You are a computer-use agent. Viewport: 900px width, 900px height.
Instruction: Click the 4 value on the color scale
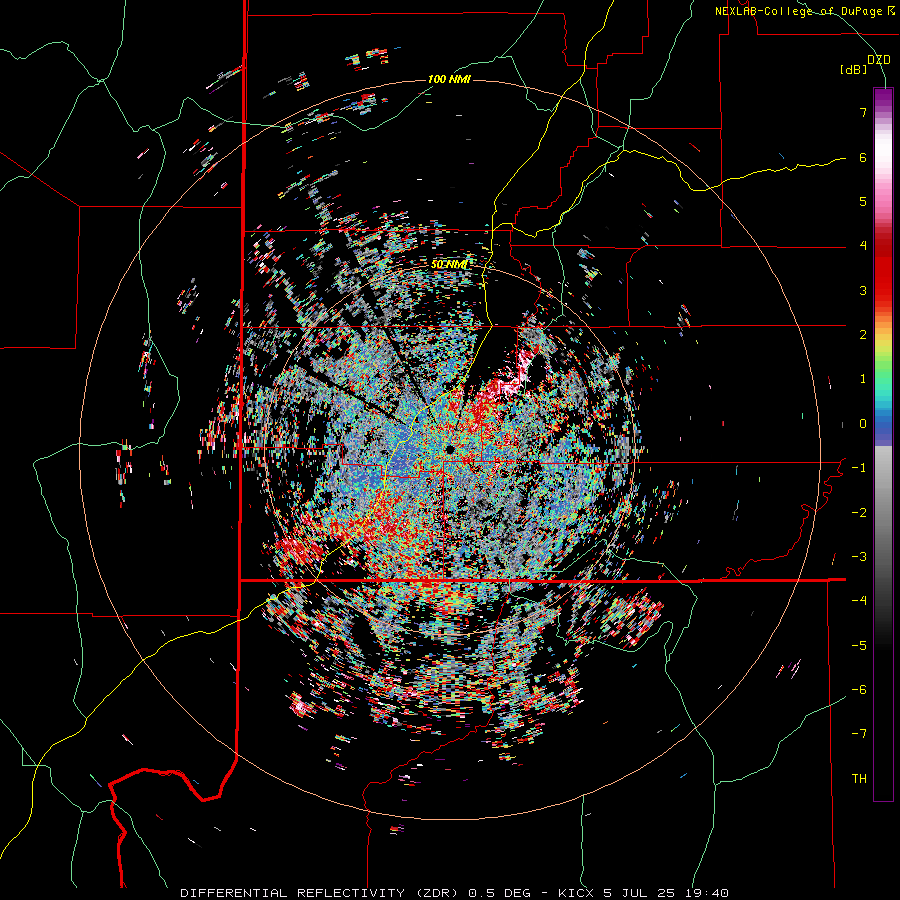[x=863, y=246]
